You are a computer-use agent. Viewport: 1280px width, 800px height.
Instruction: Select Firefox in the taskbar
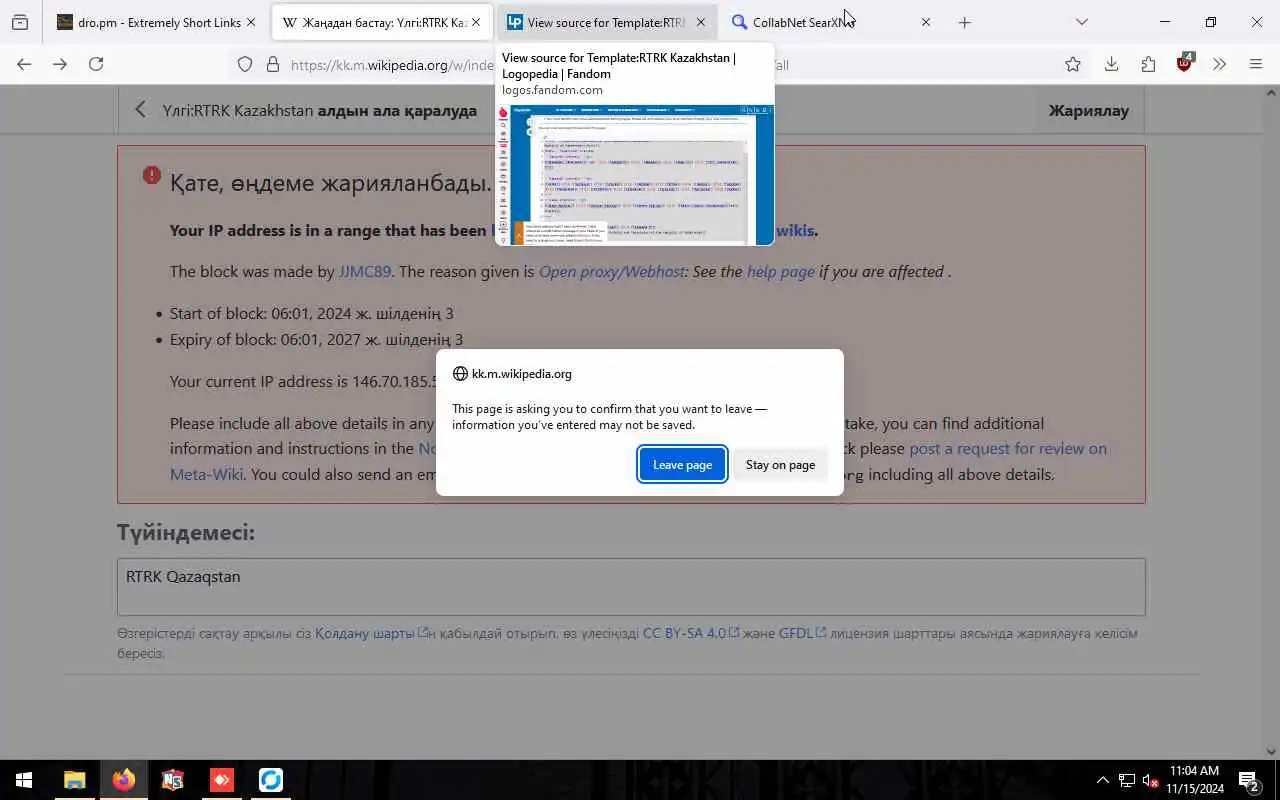click(123, 780)
